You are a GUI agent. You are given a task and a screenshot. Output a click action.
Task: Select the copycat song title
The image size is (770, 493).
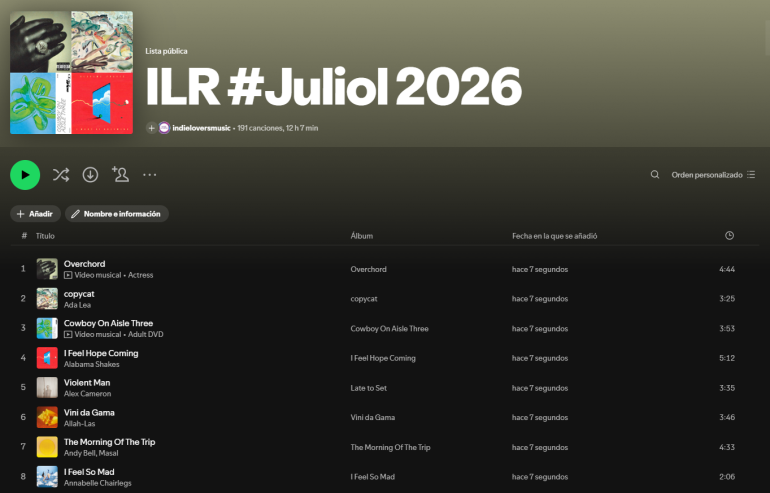pyautogui.click(x=79, y=294)
